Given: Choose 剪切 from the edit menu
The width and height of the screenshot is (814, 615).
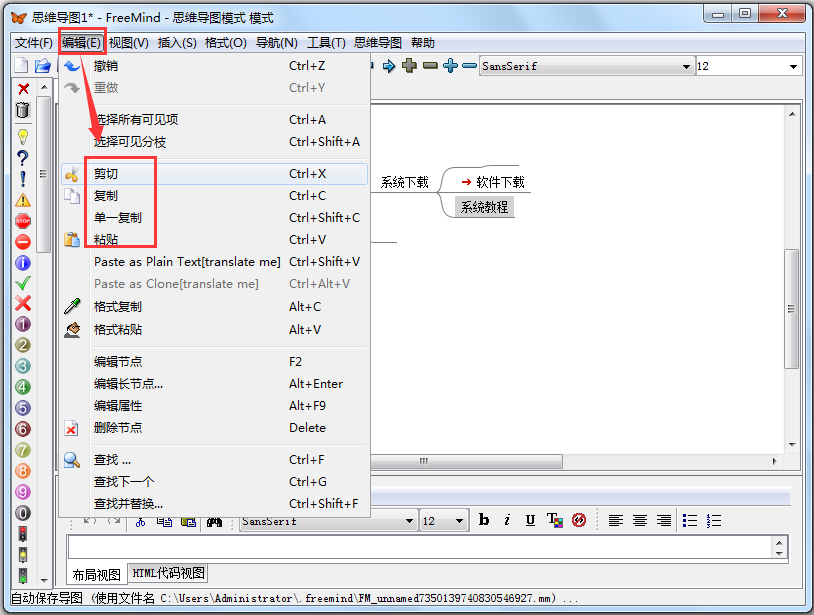Looking at the screenshot, I should pos(214,174).
